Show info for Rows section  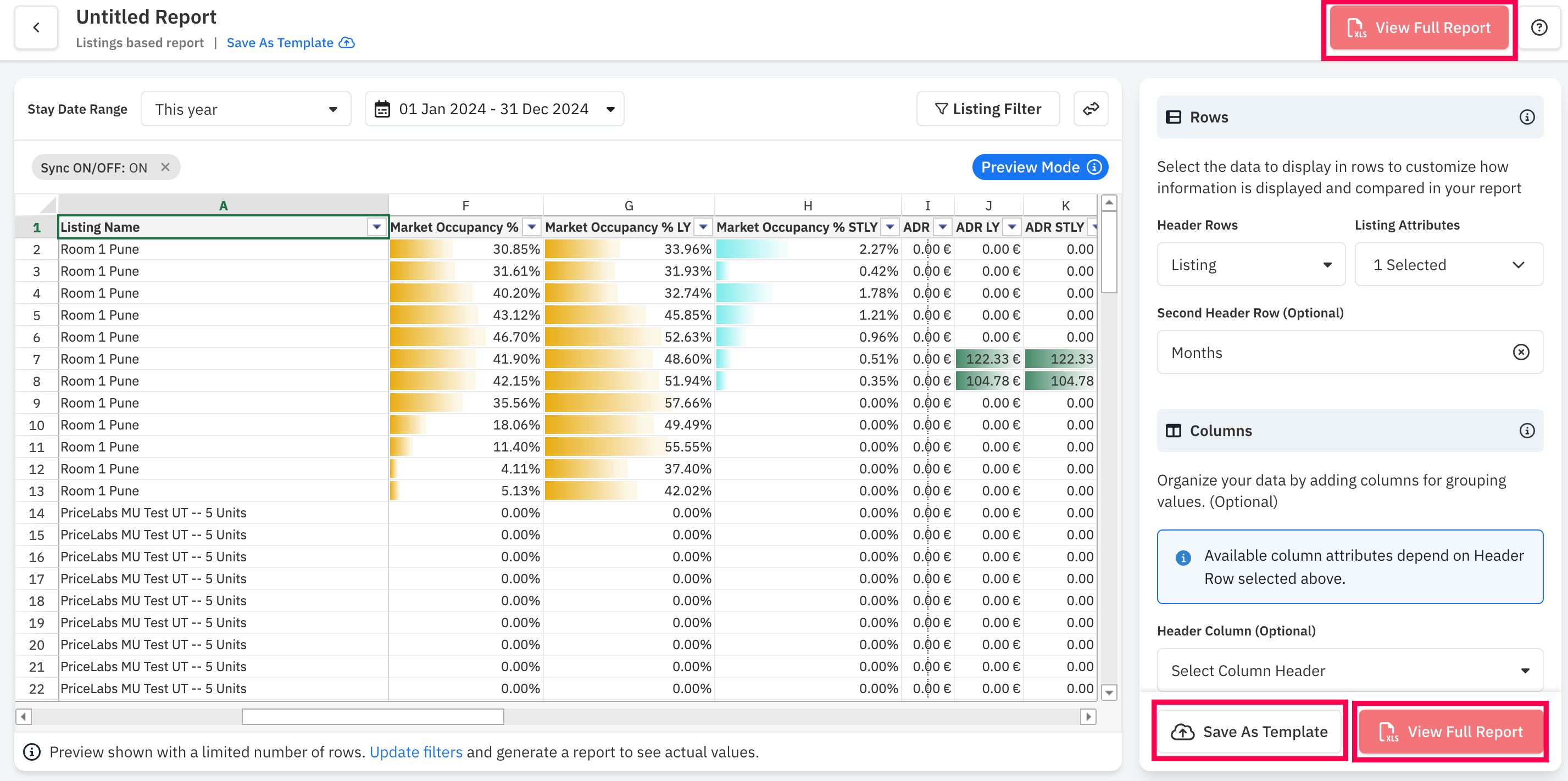1527,117
